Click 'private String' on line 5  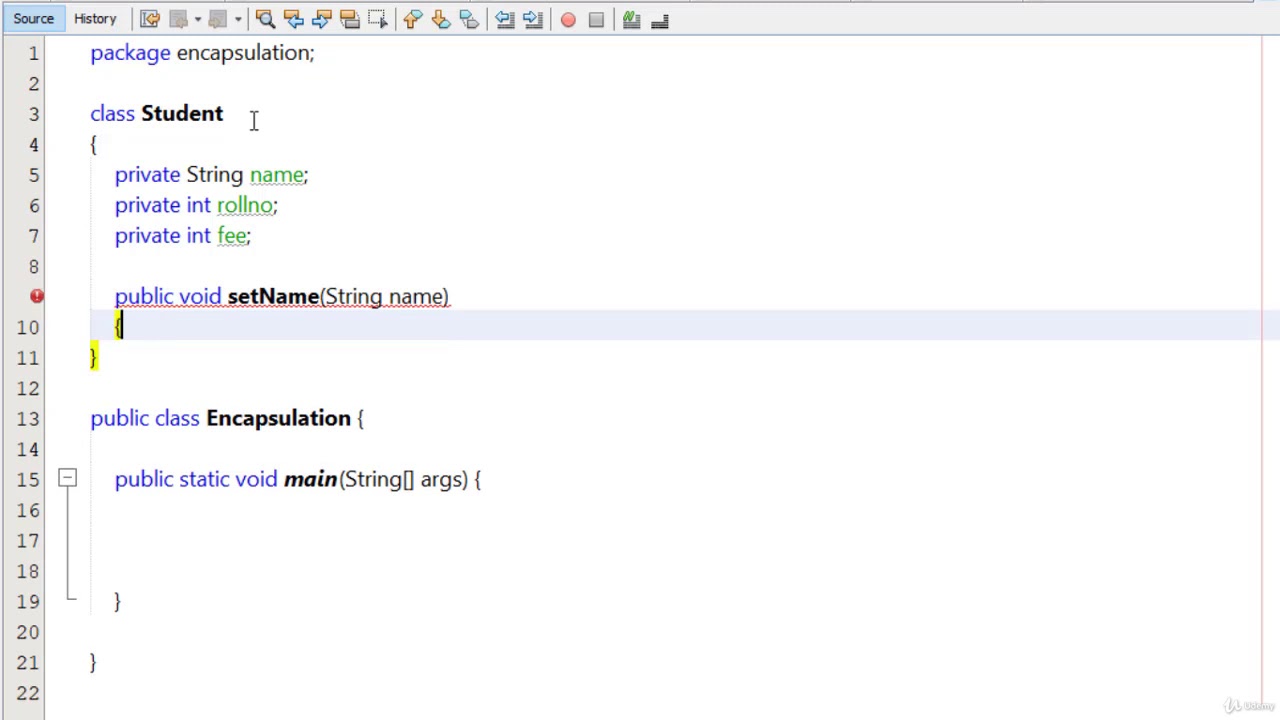179,174
